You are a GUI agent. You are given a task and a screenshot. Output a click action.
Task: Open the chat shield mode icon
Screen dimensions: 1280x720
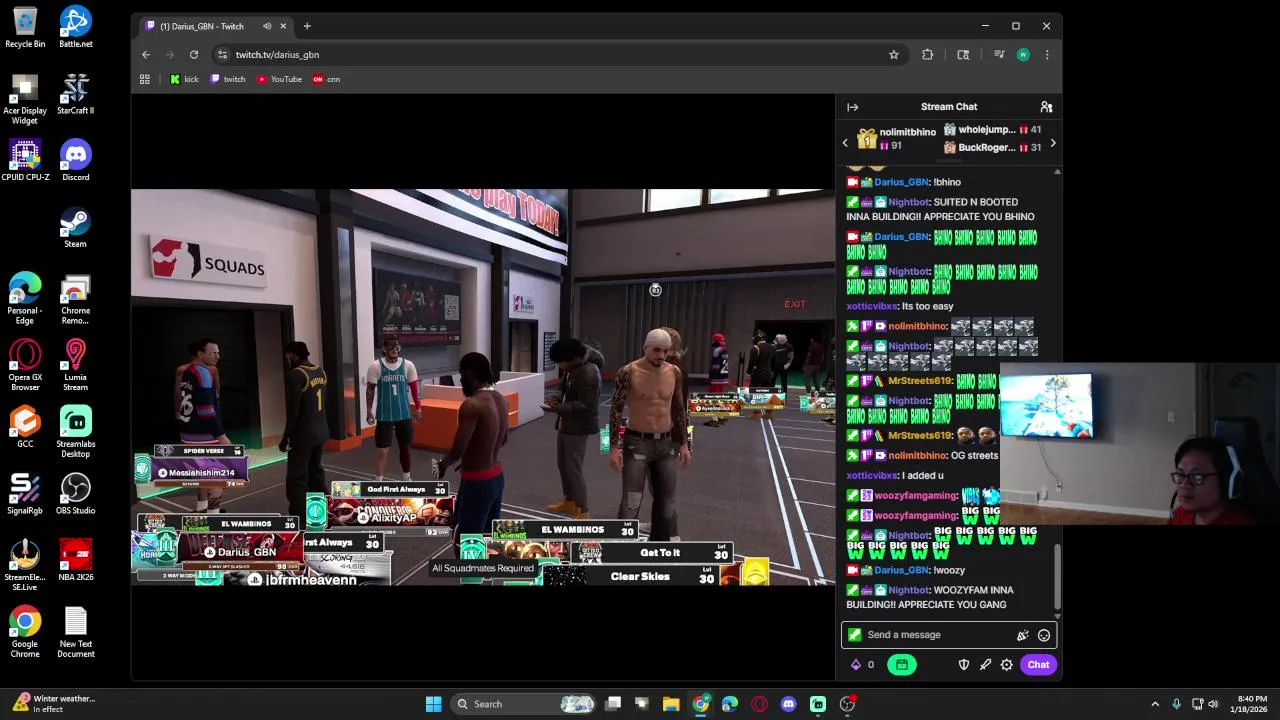[964, 665]
